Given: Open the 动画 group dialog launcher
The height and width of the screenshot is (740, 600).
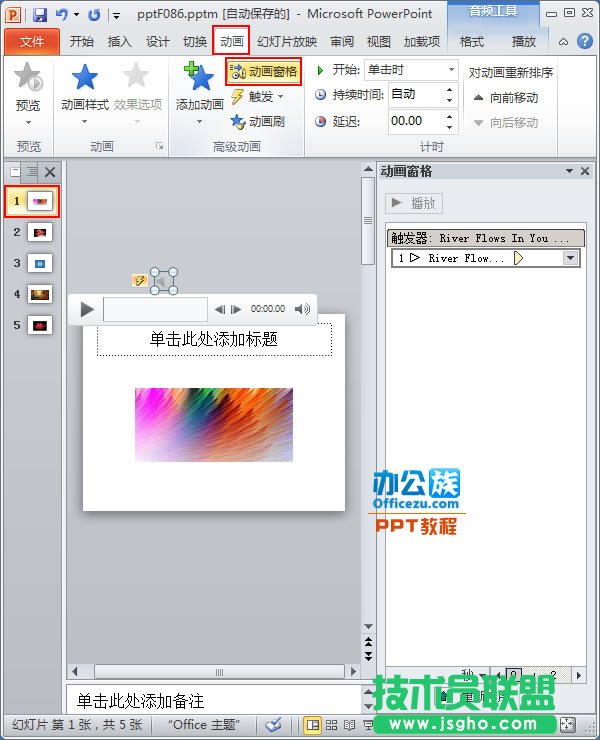Looking at the screenshot, I should 160,146.
